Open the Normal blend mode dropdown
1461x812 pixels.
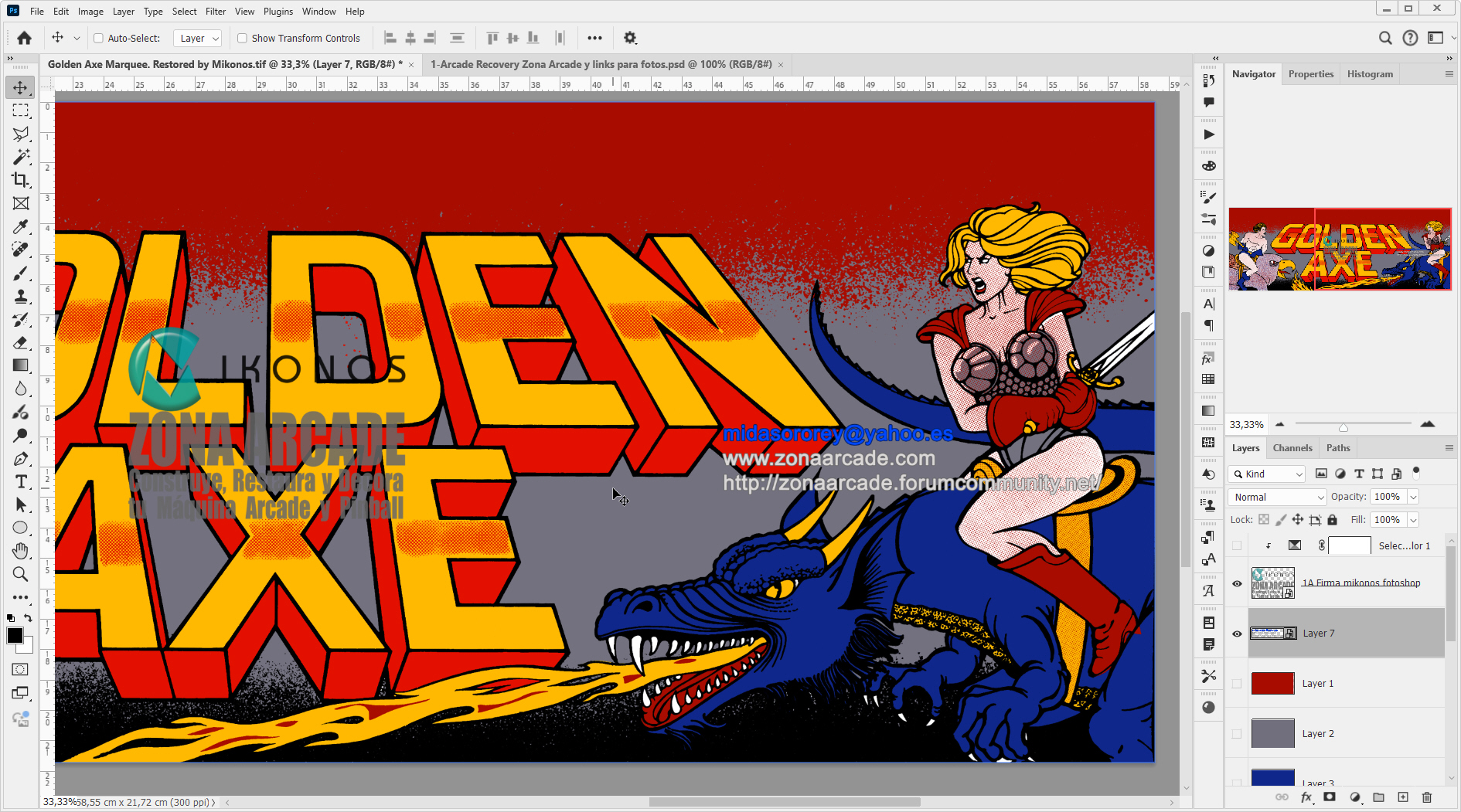coord(1278,497)
